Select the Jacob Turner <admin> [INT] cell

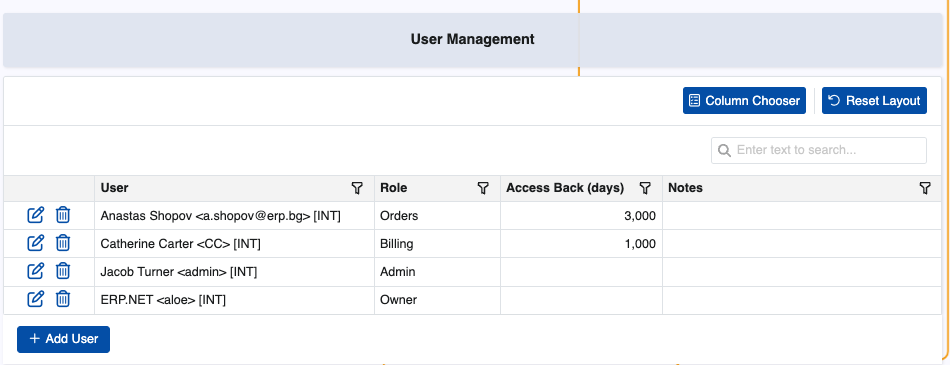coord(234,272)
